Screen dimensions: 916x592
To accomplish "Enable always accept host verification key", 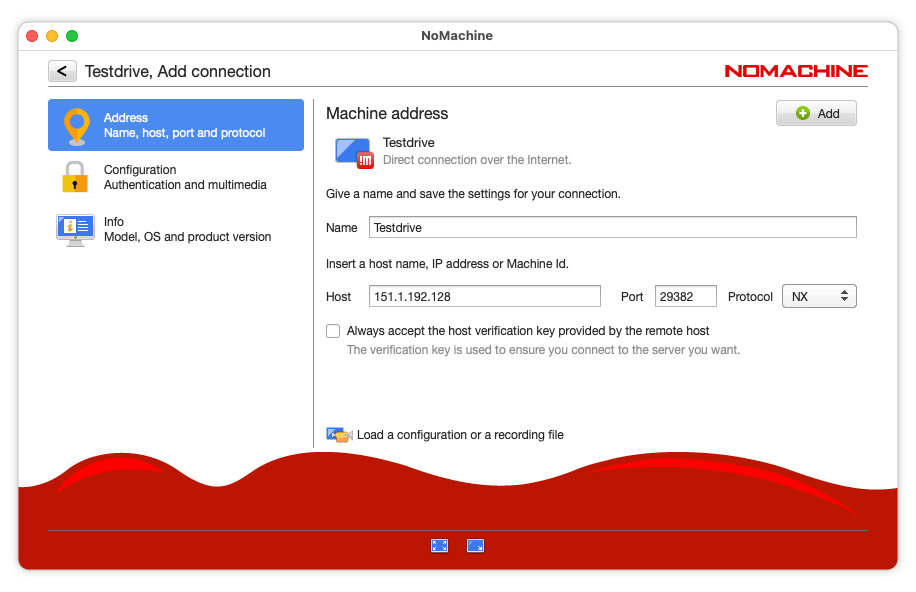I will pyautogui.click(x=333, y=331).
